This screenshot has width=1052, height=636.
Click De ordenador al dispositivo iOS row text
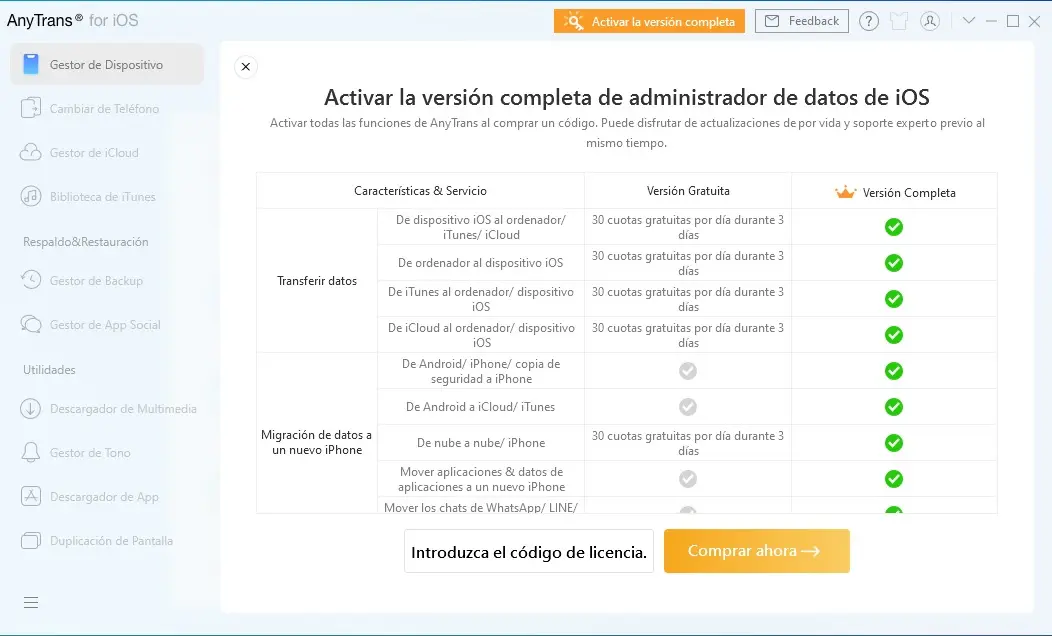pos(480,262)
